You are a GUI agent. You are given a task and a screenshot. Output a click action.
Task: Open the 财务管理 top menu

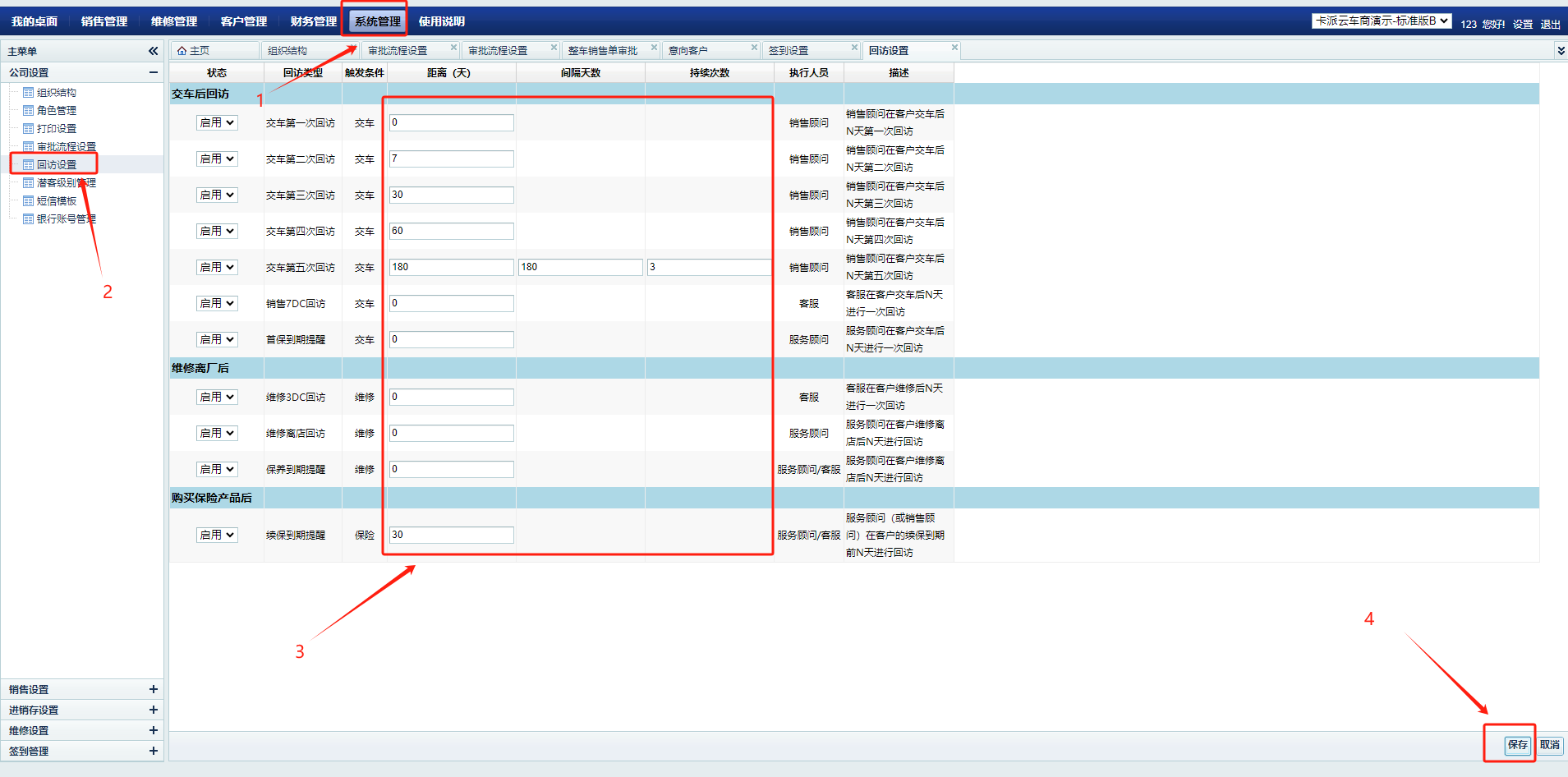[x=313, y=21]
